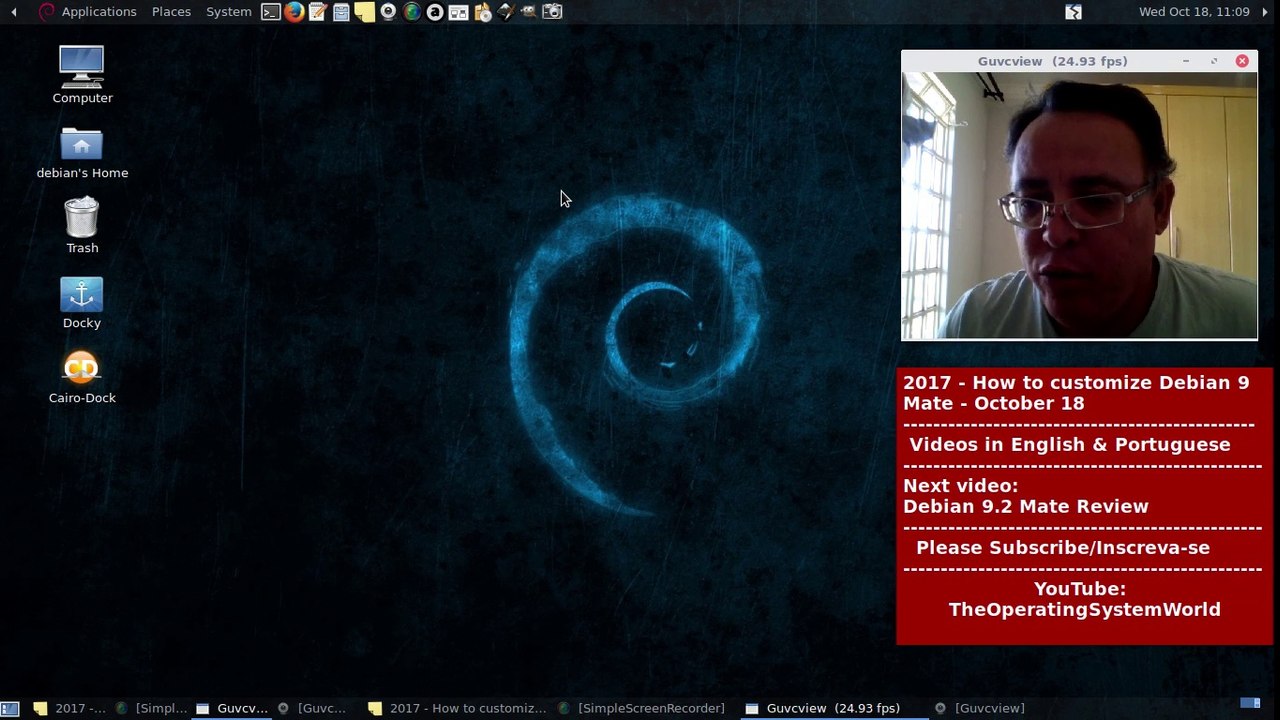This screenshot has width=1280, height=720.
Task: Click the red sticky note with video info
Action: 1085,506
